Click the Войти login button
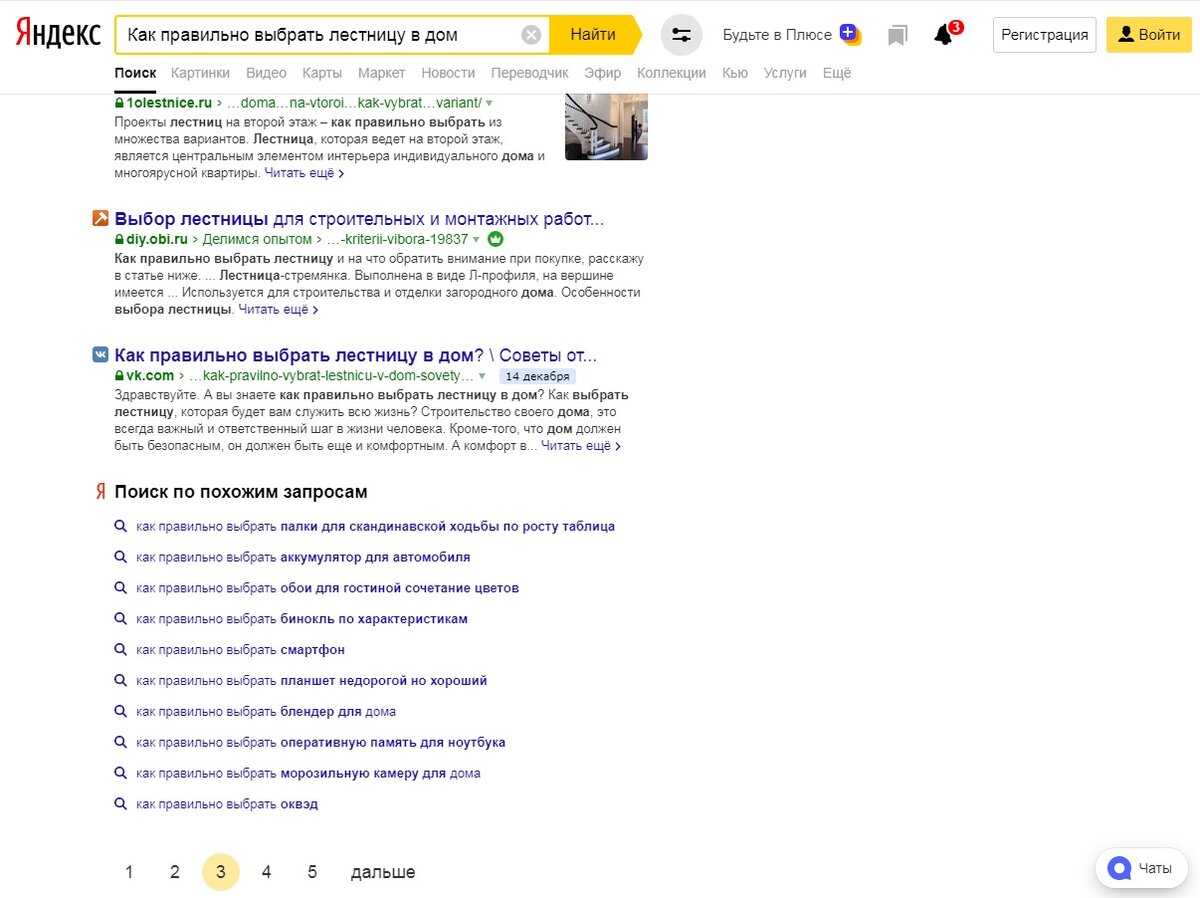1200x898 pixels. coord(1149,35)
